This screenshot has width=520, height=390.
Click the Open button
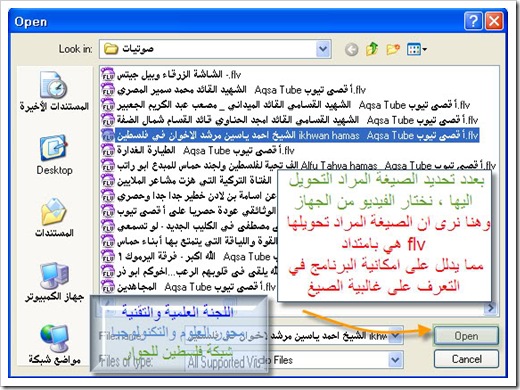466,336
